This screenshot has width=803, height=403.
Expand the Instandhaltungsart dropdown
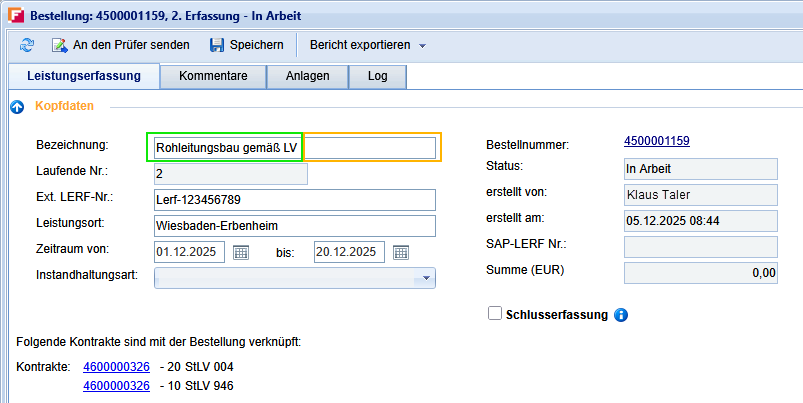(427, 278)
